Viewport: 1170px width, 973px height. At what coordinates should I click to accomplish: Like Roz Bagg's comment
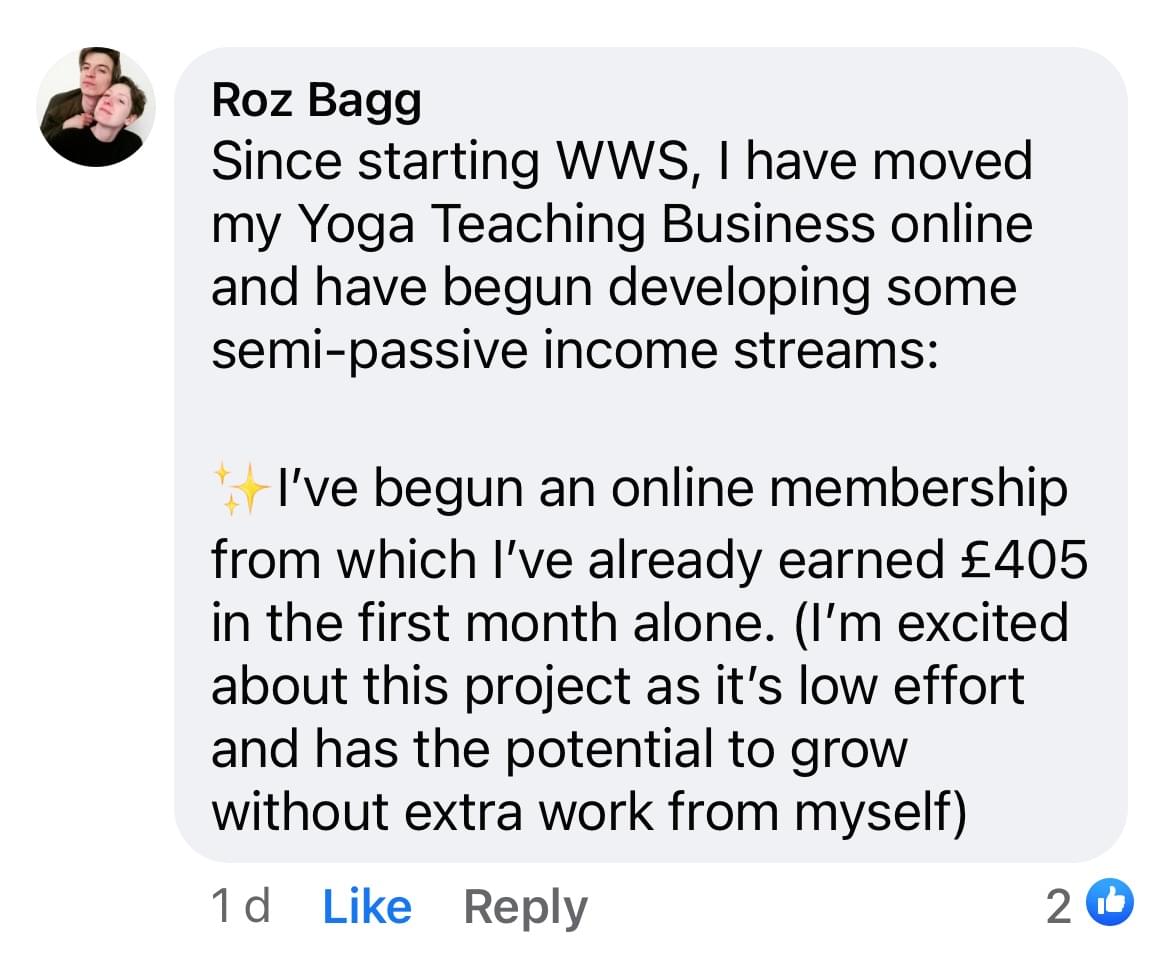pos(367,907)
